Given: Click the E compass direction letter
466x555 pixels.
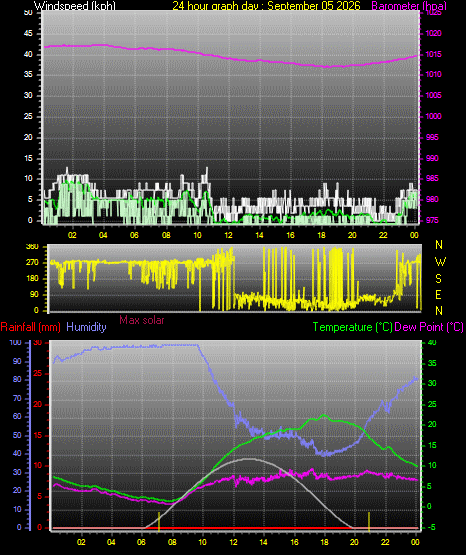Looking at the screenshot, I should pyautogui.click(x=438, y=294).
